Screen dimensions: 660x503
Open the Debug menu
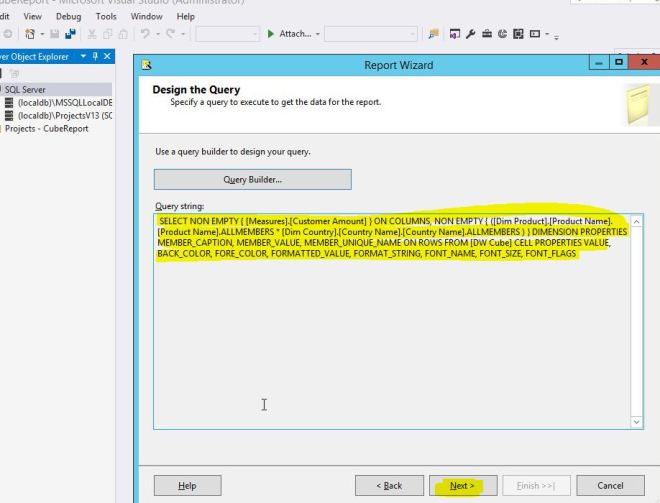coord(69,16)
